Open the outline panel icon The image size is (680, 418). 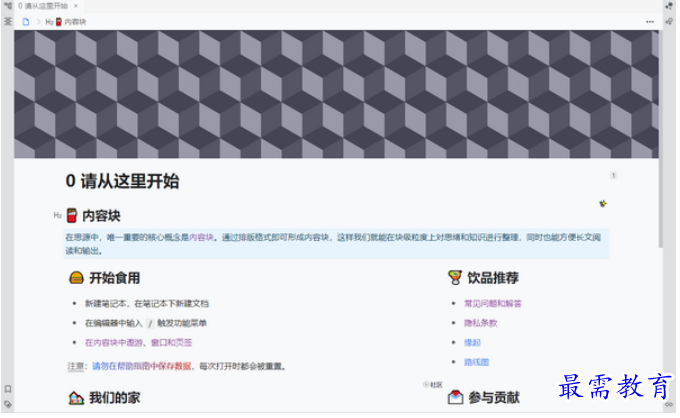pos(7,21)
